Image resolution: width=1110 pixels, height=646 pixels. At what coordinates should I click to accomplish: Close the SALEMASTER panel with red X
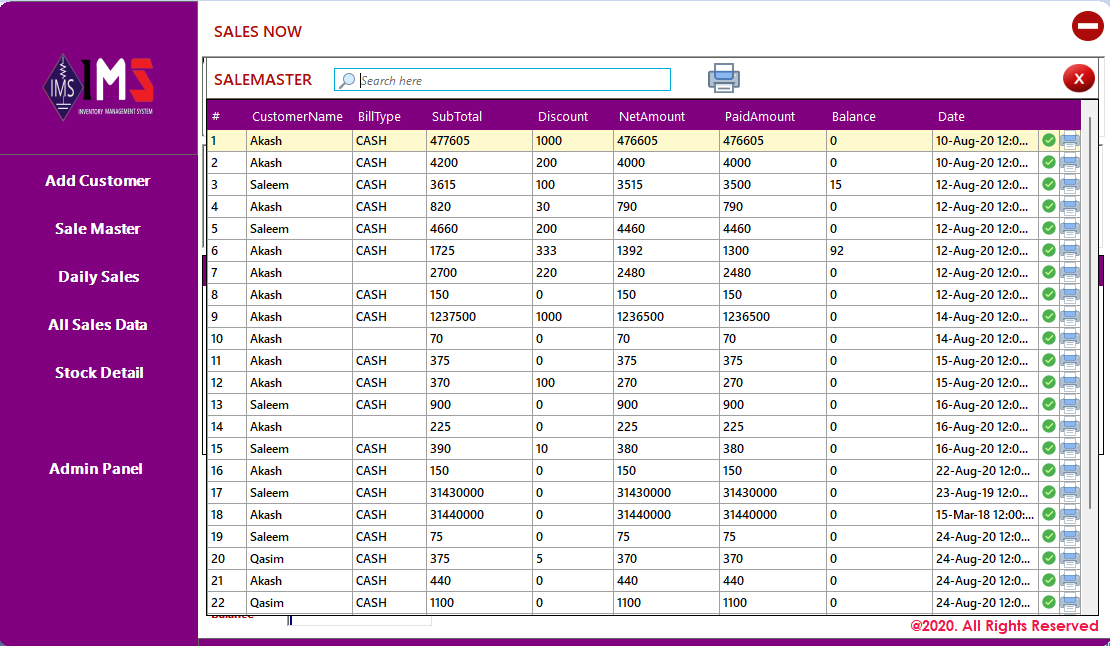point(1078,78)
